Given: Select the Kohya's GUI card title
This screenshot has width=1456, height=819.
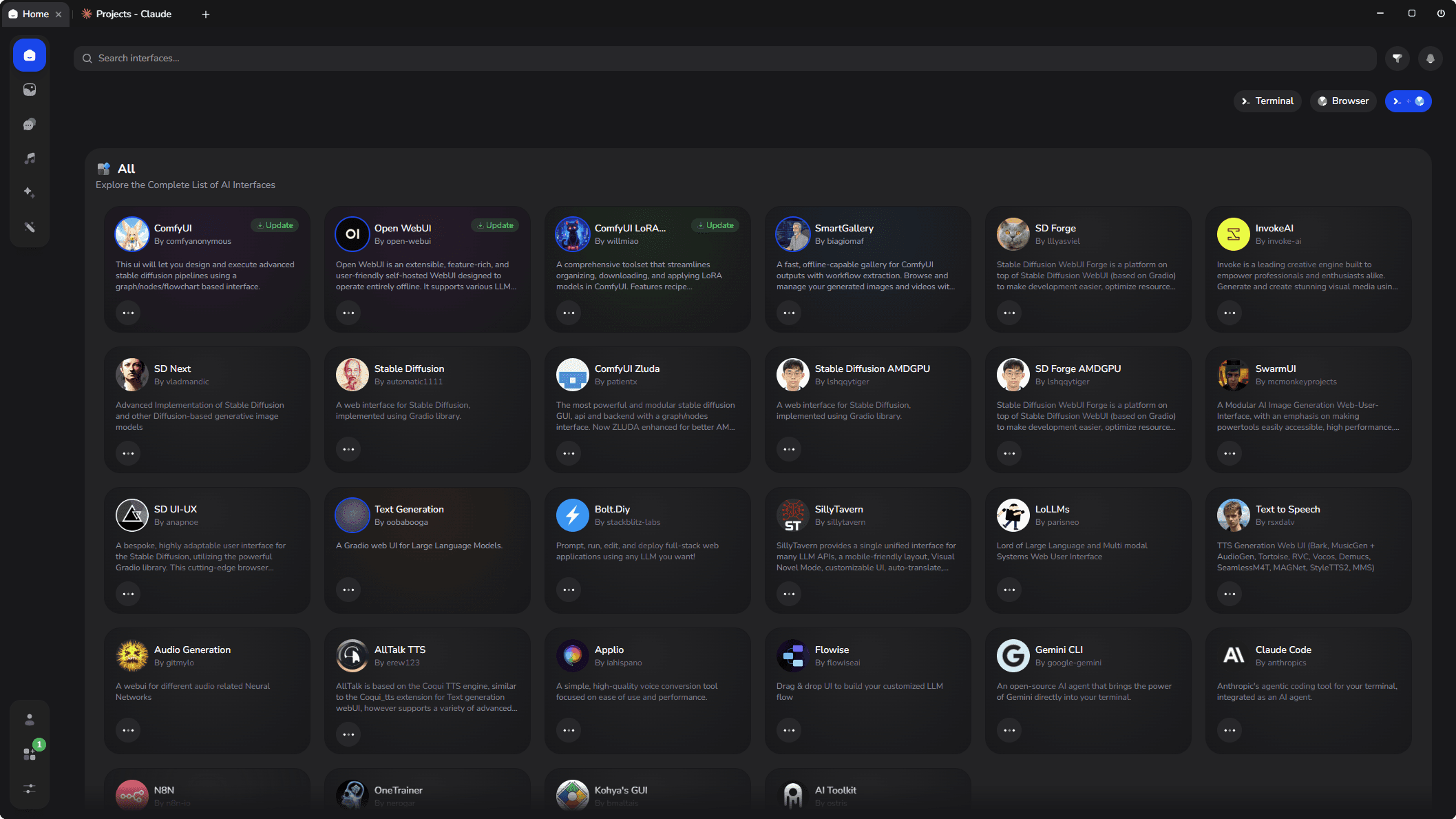Looking at the screenshot, I should [x=621, y=790].
